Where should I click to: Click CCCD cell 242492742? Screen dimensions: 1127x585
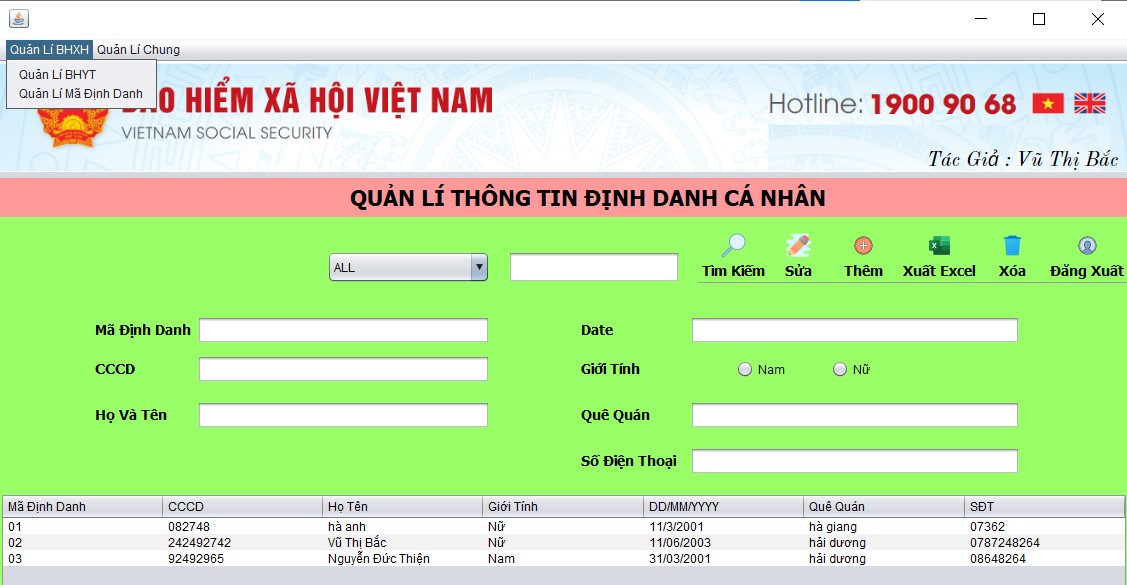(x=243, y=543)
